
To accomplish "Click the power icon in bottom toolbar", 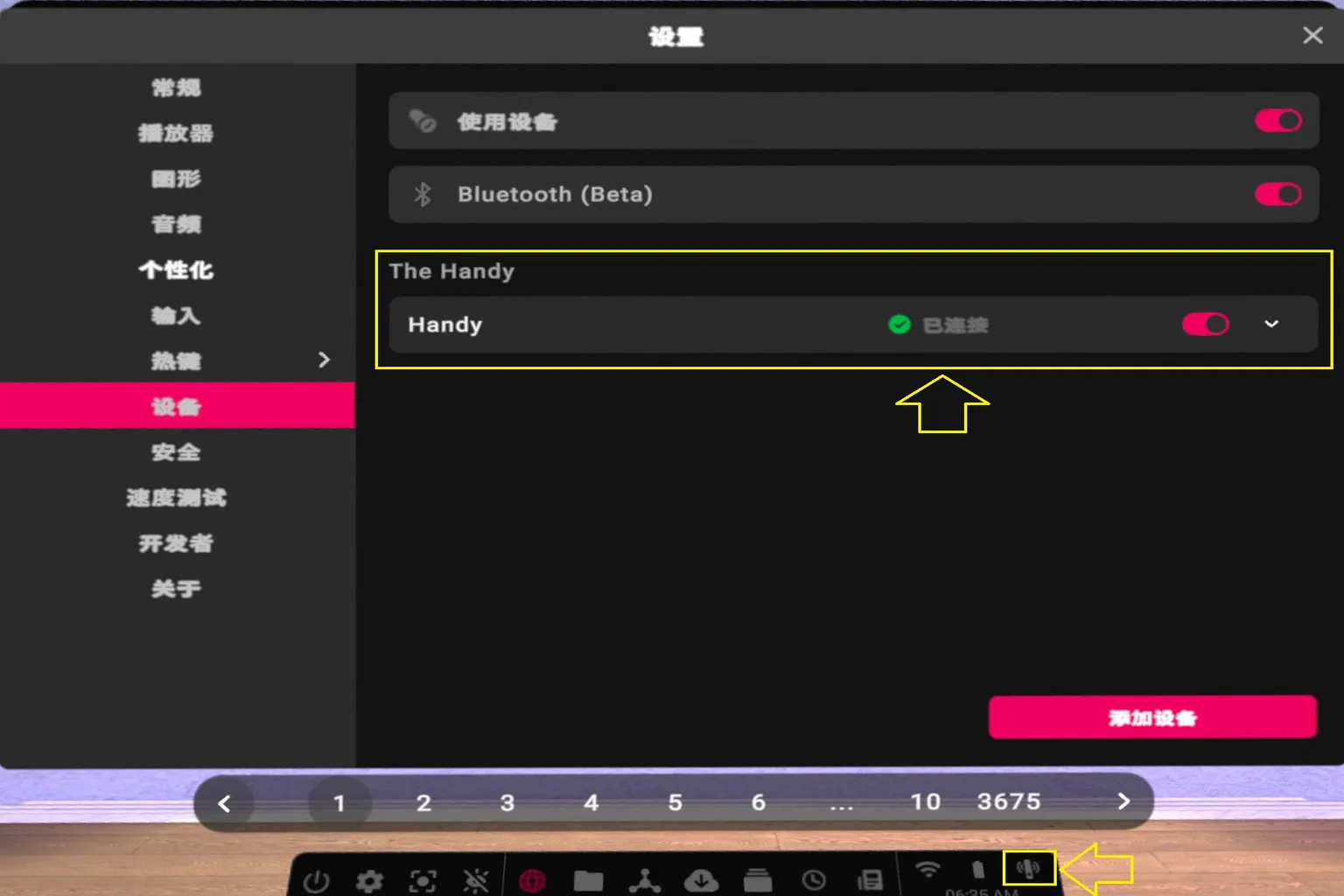I will [x=316, y=881].
